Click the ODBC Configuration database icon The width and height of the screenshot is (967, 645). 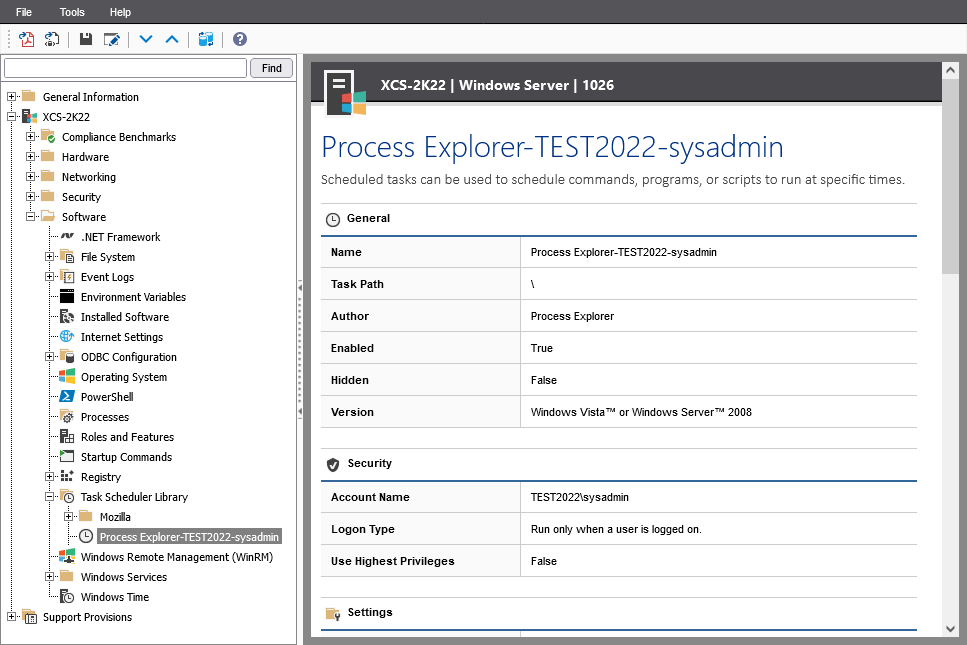pyautogui.click(x=67, y=357)
